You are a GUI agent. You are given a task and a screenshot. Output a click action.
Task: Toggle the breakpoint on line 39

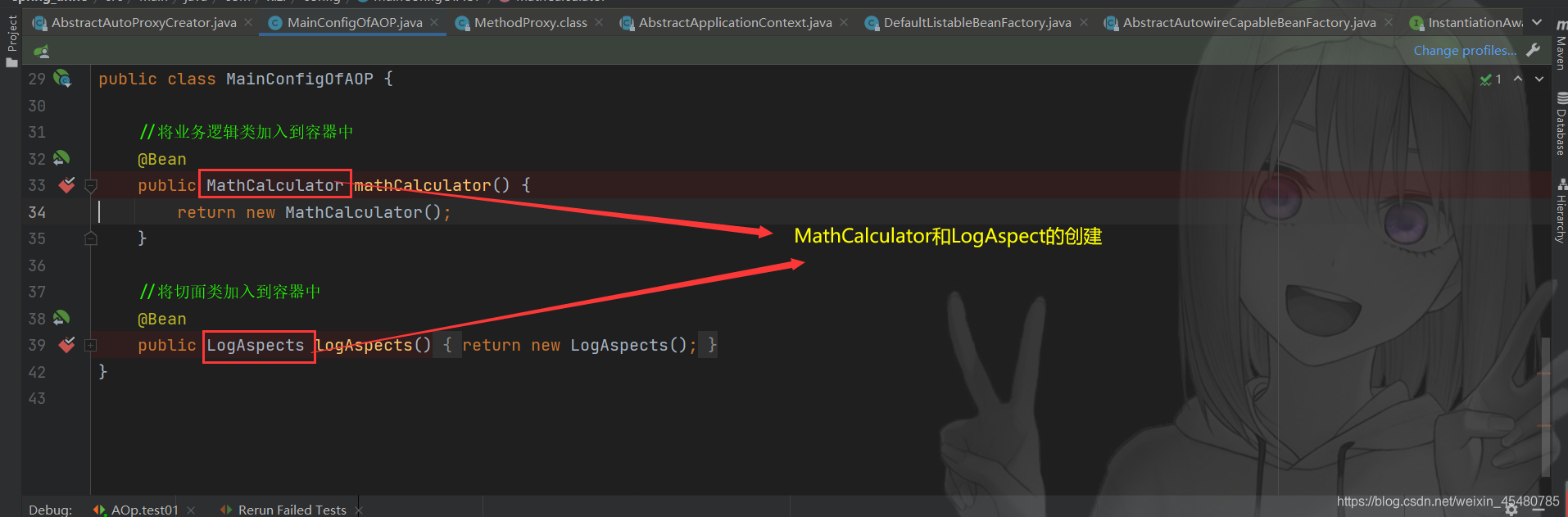[66, 345]
